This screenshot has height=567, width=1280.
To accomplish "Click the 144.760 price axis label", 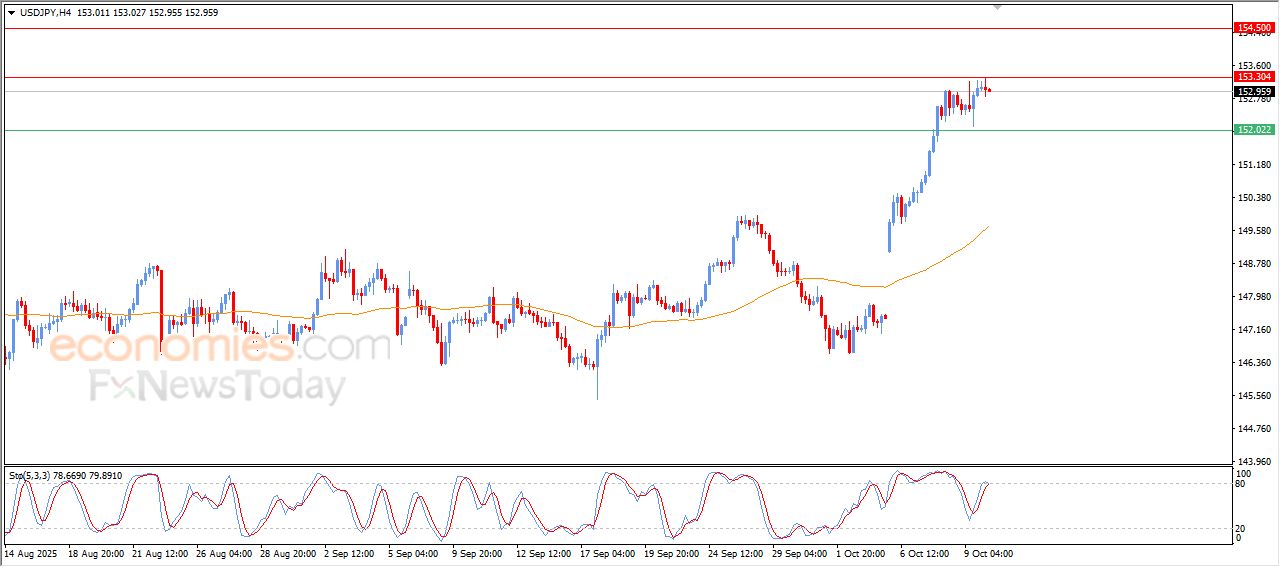I will [x=1254, y=429].
